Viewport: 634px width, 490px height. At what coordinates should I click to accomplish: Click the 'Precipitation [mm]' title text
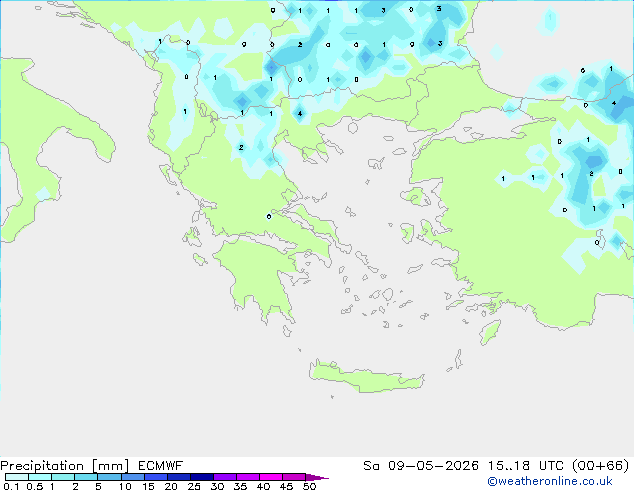point(65,466)
